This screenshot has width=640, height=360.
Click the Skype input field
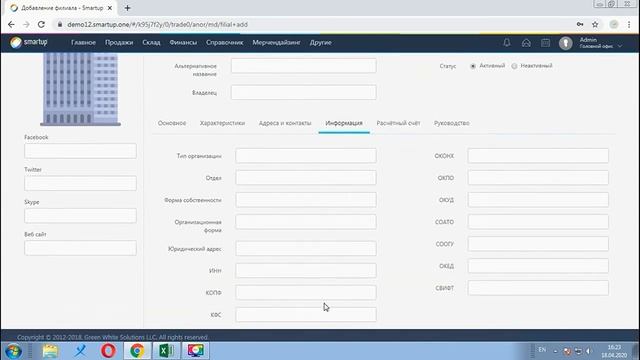point(80,216)
